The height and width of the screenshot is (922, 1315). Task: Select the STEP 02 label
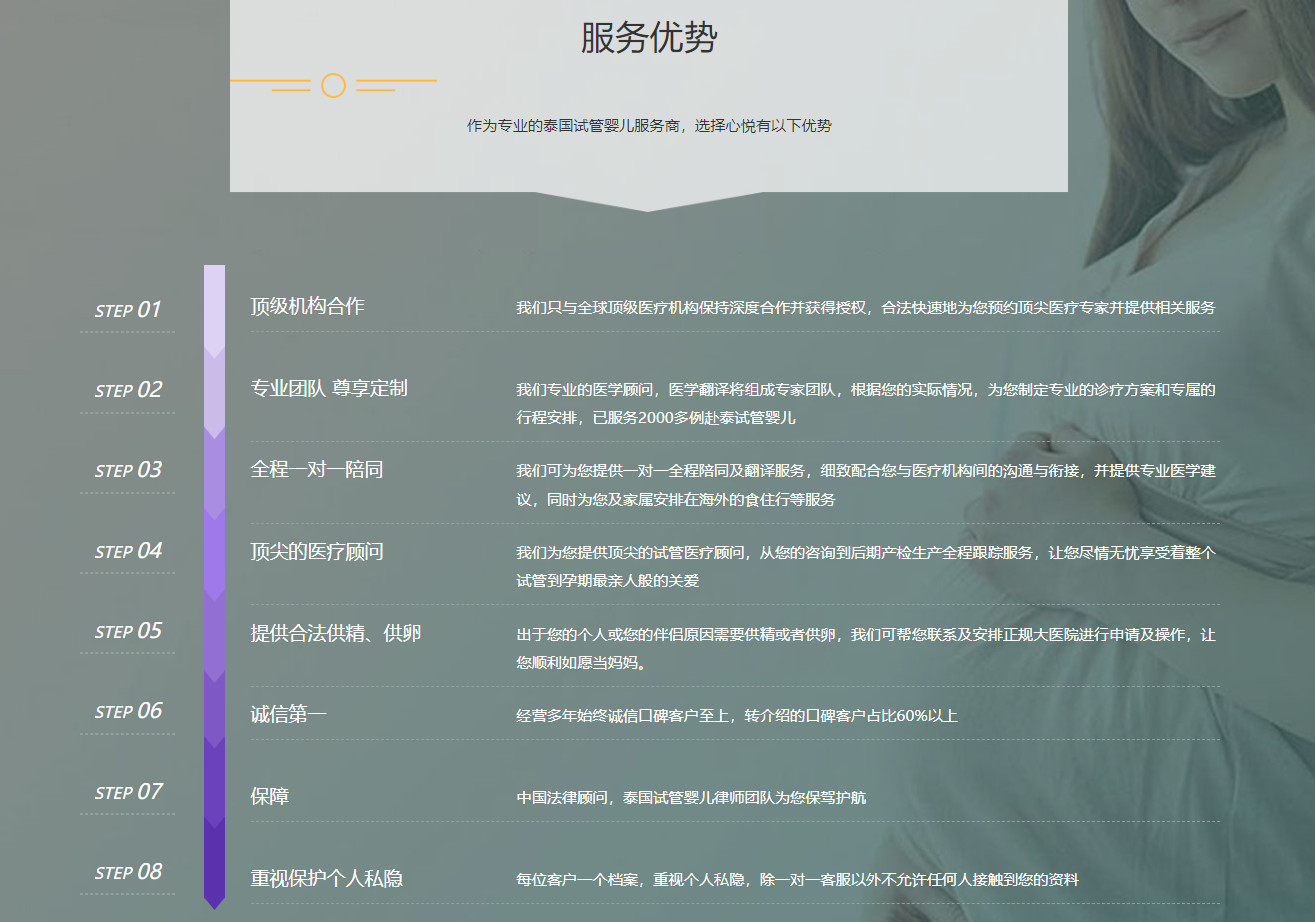(128, 390)
